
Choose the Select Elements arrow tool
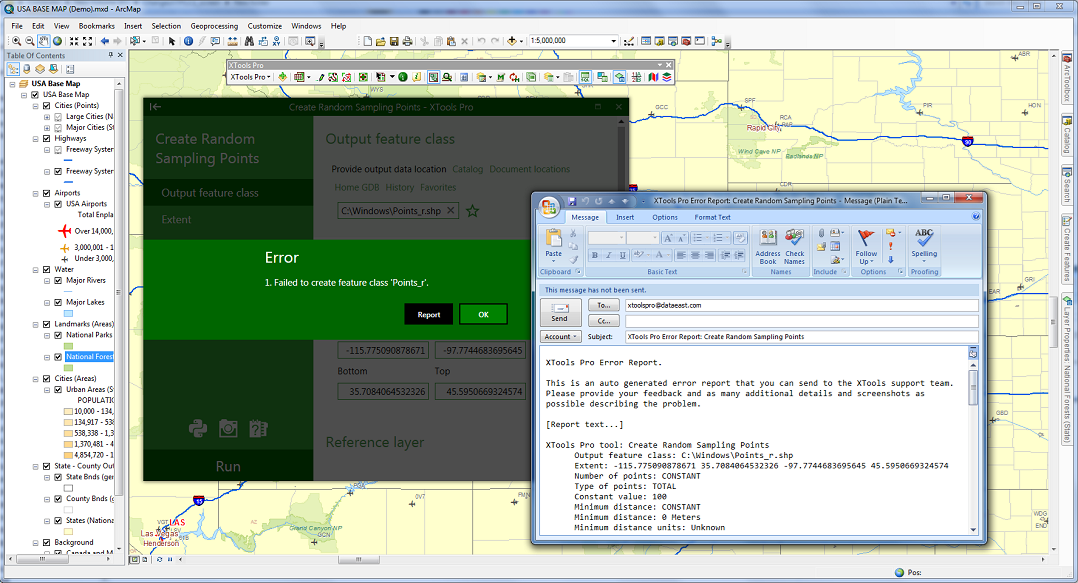point(172,41)
